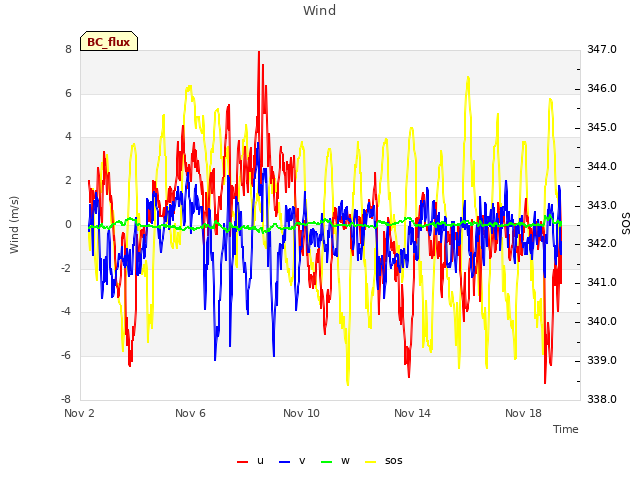Viewport: 640px width, 480px height.
Task: Click the right axis value '342.0'
Action: (602, 244)
